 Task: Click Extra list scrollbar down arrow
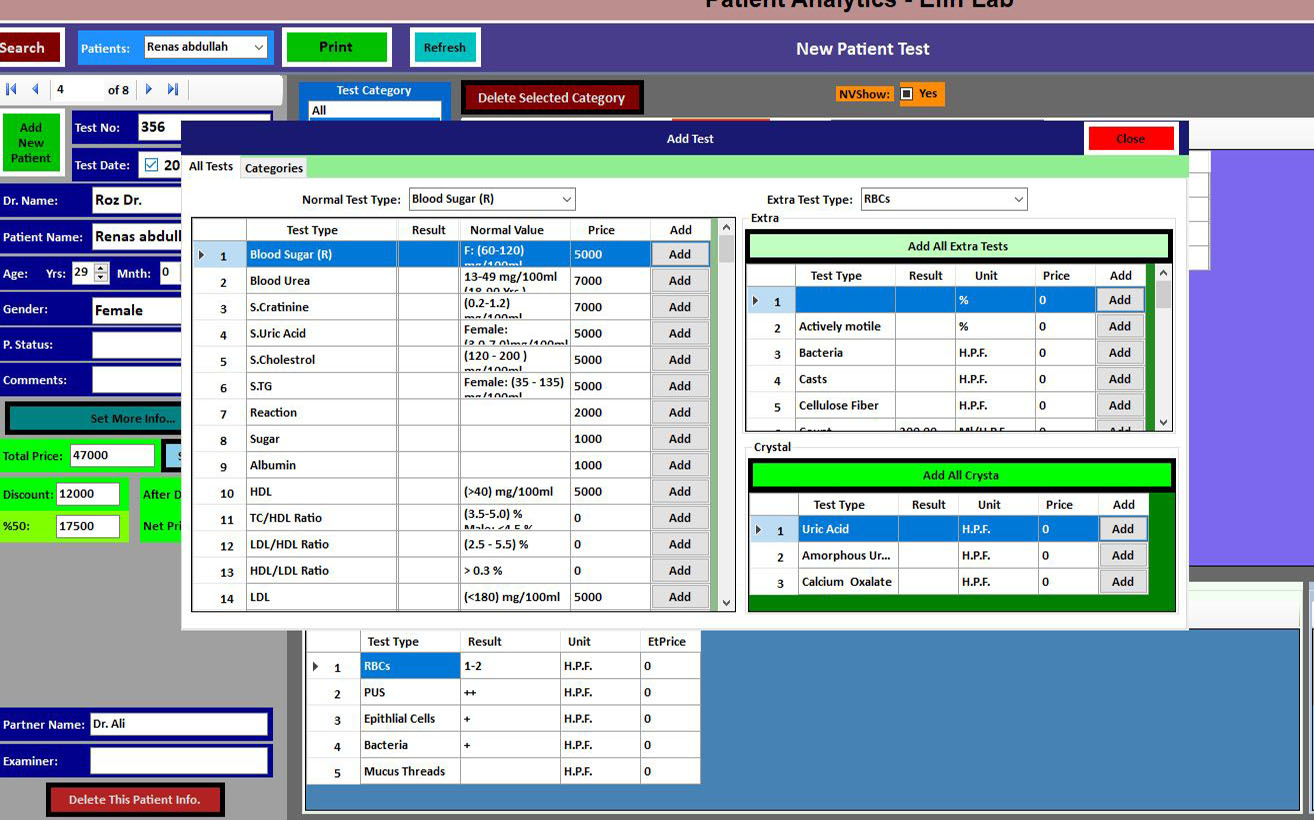1162,423
